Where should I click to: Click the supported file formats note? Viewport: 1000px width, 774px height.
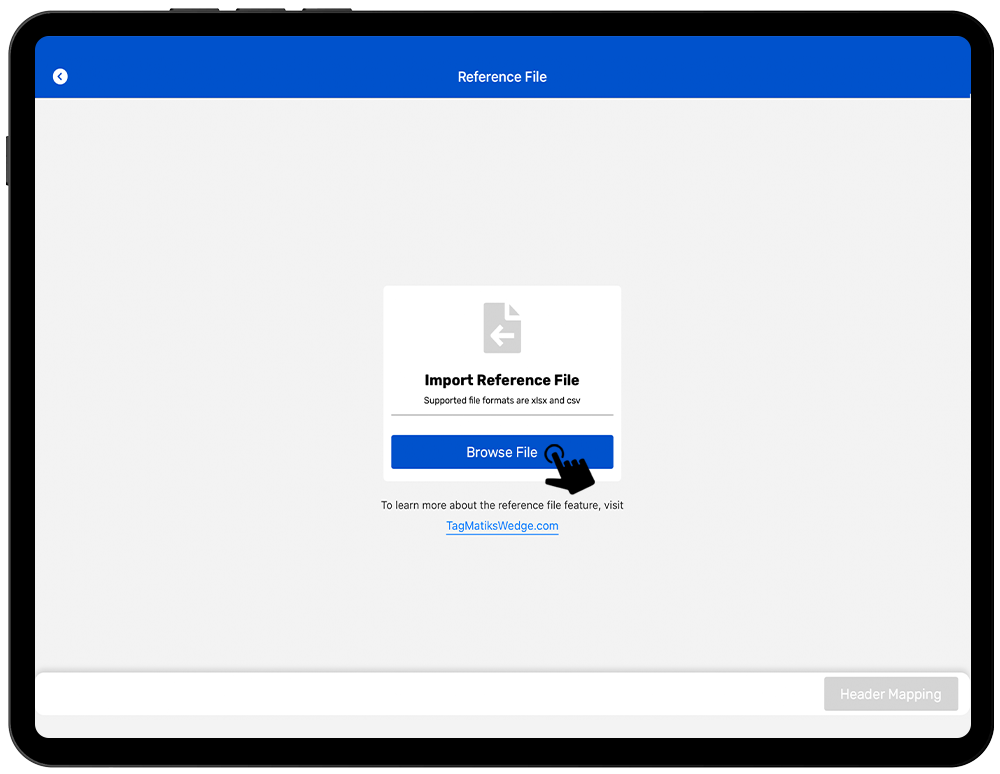tap(502, 401)
